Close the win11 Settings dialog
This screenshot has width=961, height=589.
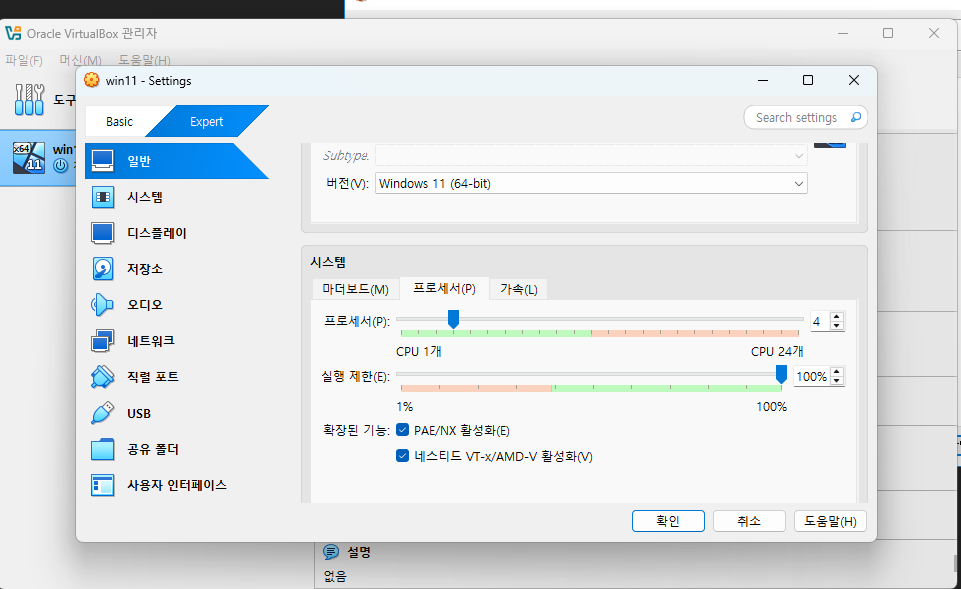pos(854,80)
